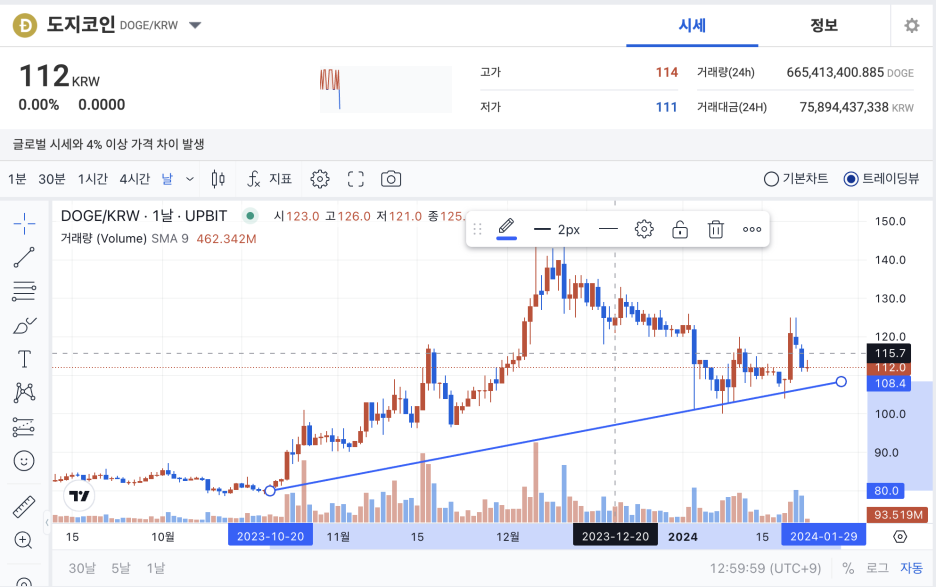
Task: Open the line style dropdown
Action: click(x=608, y=229)
